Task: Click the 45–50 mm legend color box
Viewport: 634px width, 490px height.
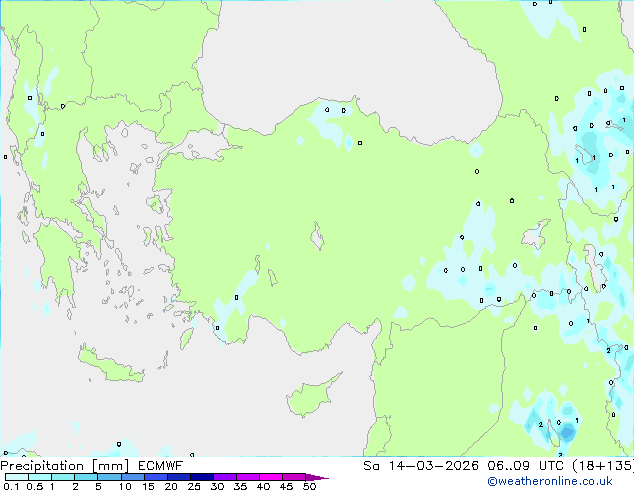Action: [x=294, y=477]
